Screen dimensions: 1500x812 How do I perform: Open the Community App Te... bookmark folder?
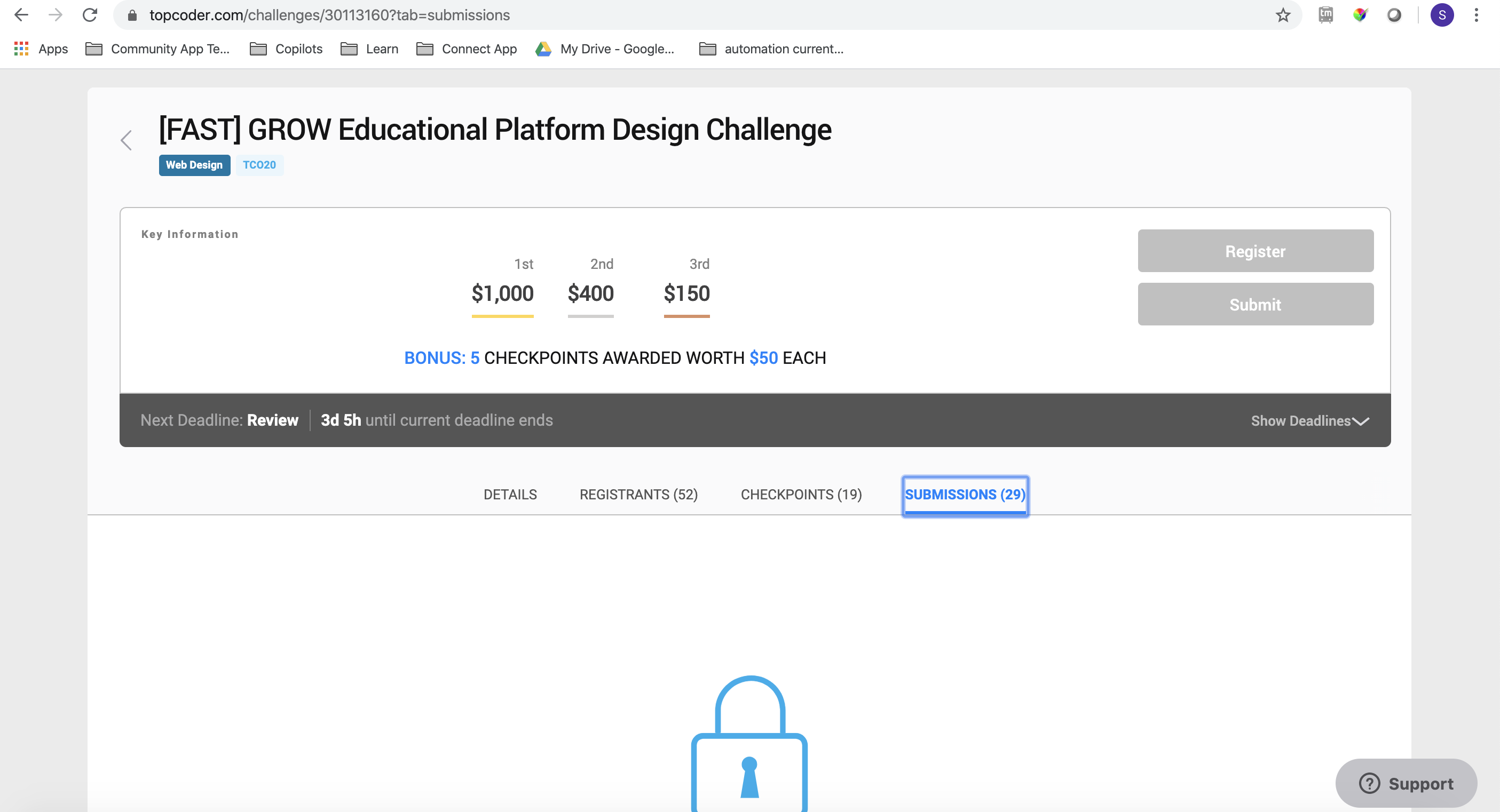coord(158,49)
